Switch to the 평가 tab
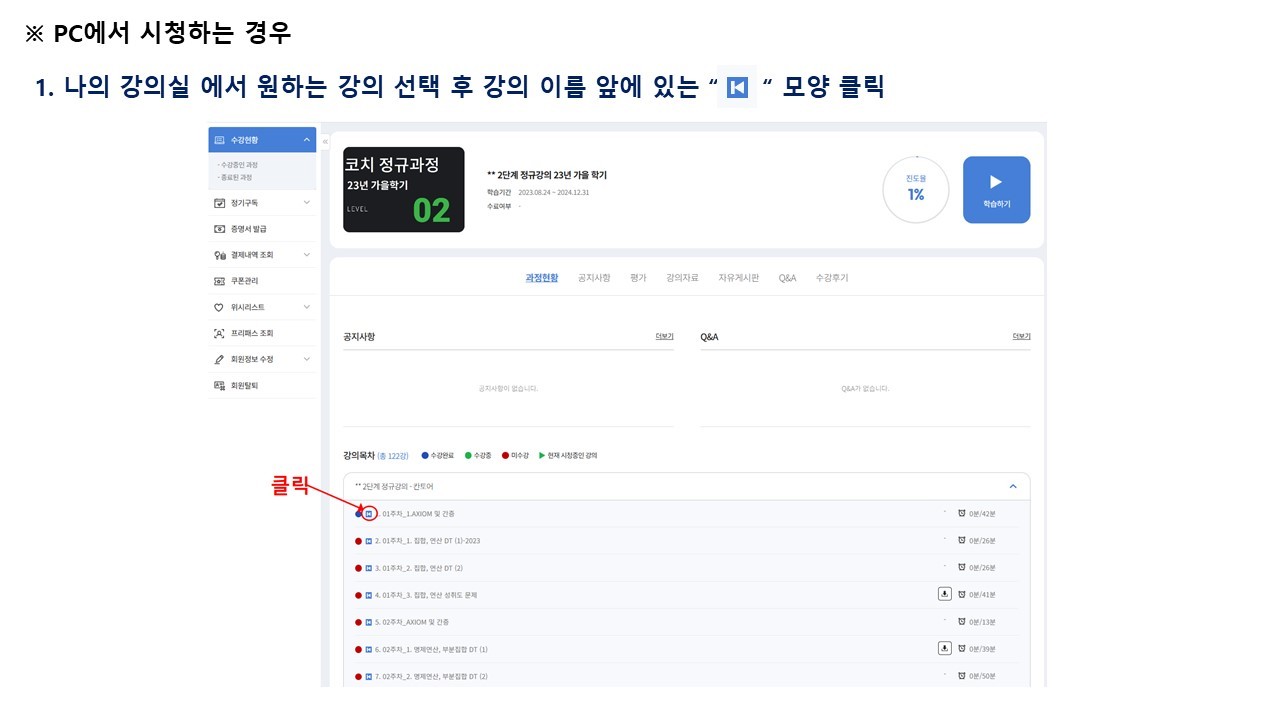 click(x=638, y=278)
